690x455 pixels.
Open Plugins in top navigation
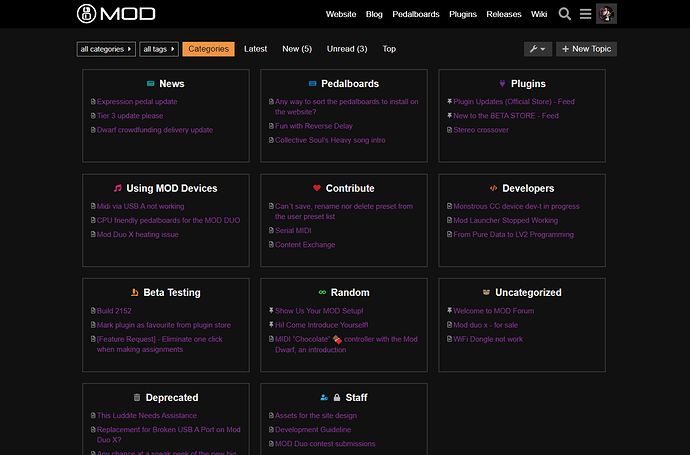pos(463,14)
